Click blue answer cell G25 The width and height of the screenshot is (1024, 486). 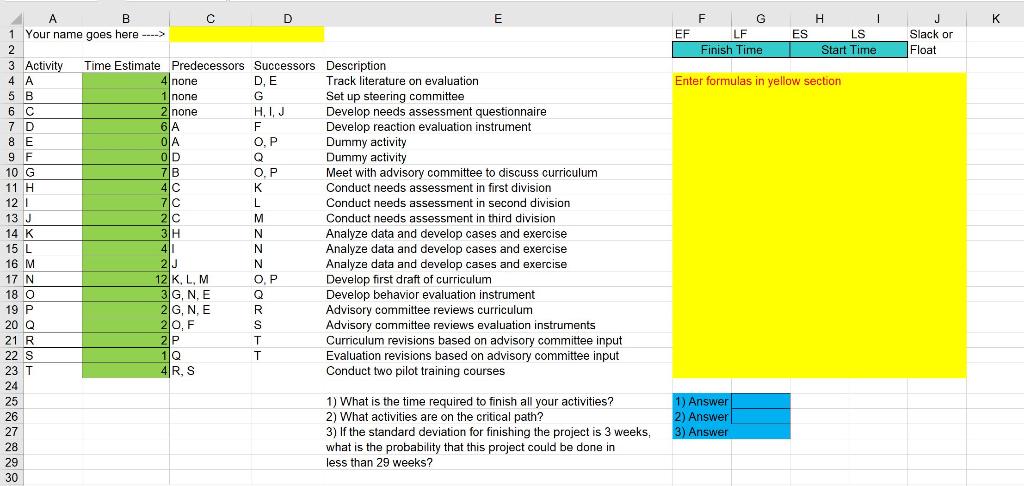coord(761,401)
